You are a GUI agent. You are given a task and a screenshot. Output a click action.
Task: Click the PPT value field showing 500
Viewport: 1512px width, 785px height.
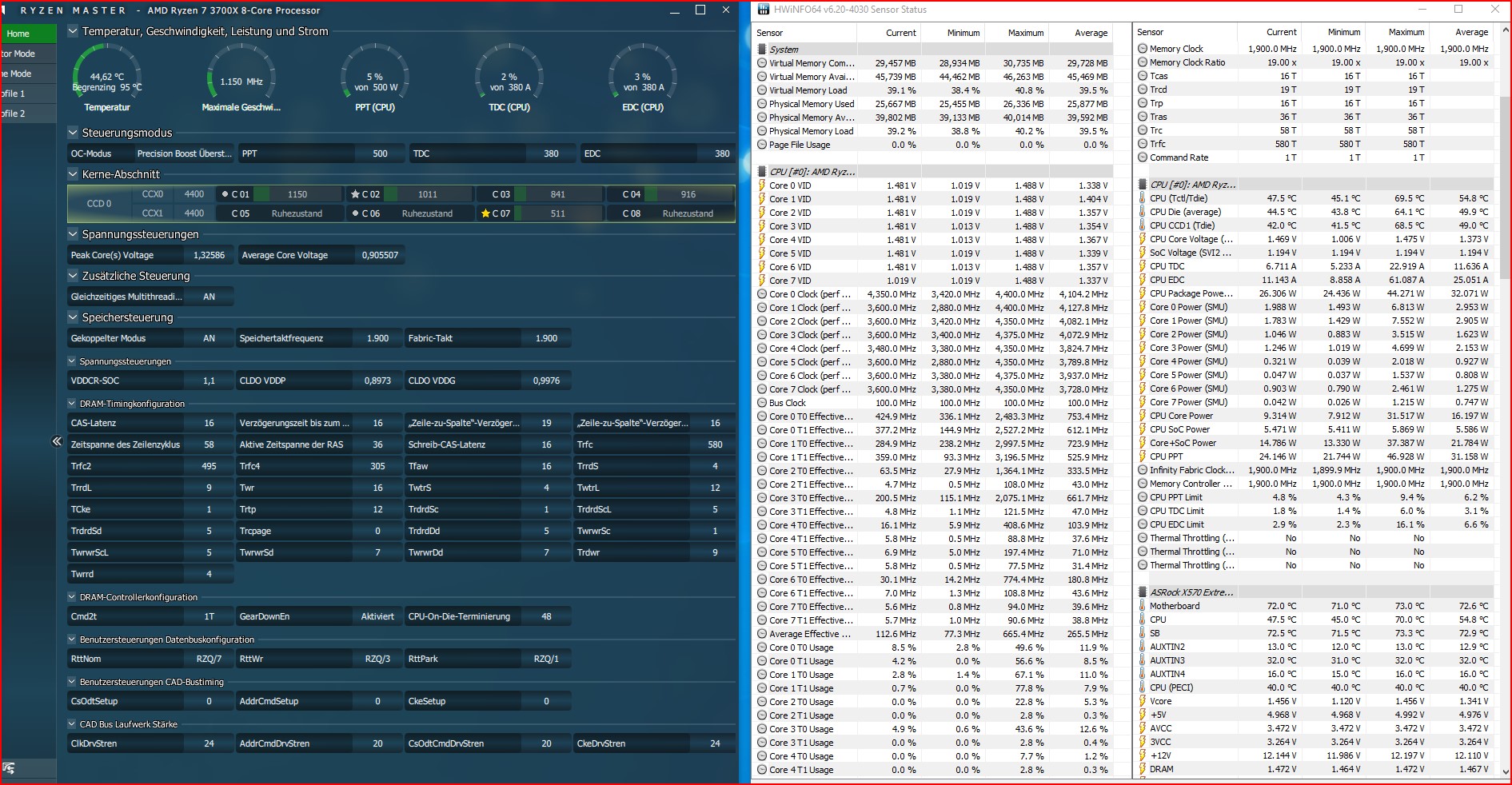click(380, 153)
